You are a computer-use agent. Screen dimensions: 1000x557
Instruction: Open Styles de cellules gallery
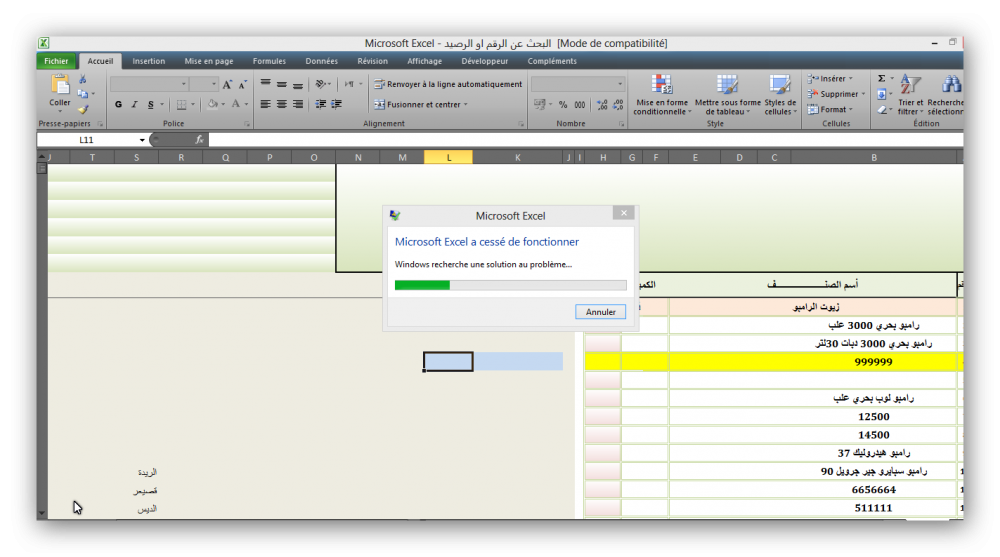pyautogui.click(x=780, y=94)
